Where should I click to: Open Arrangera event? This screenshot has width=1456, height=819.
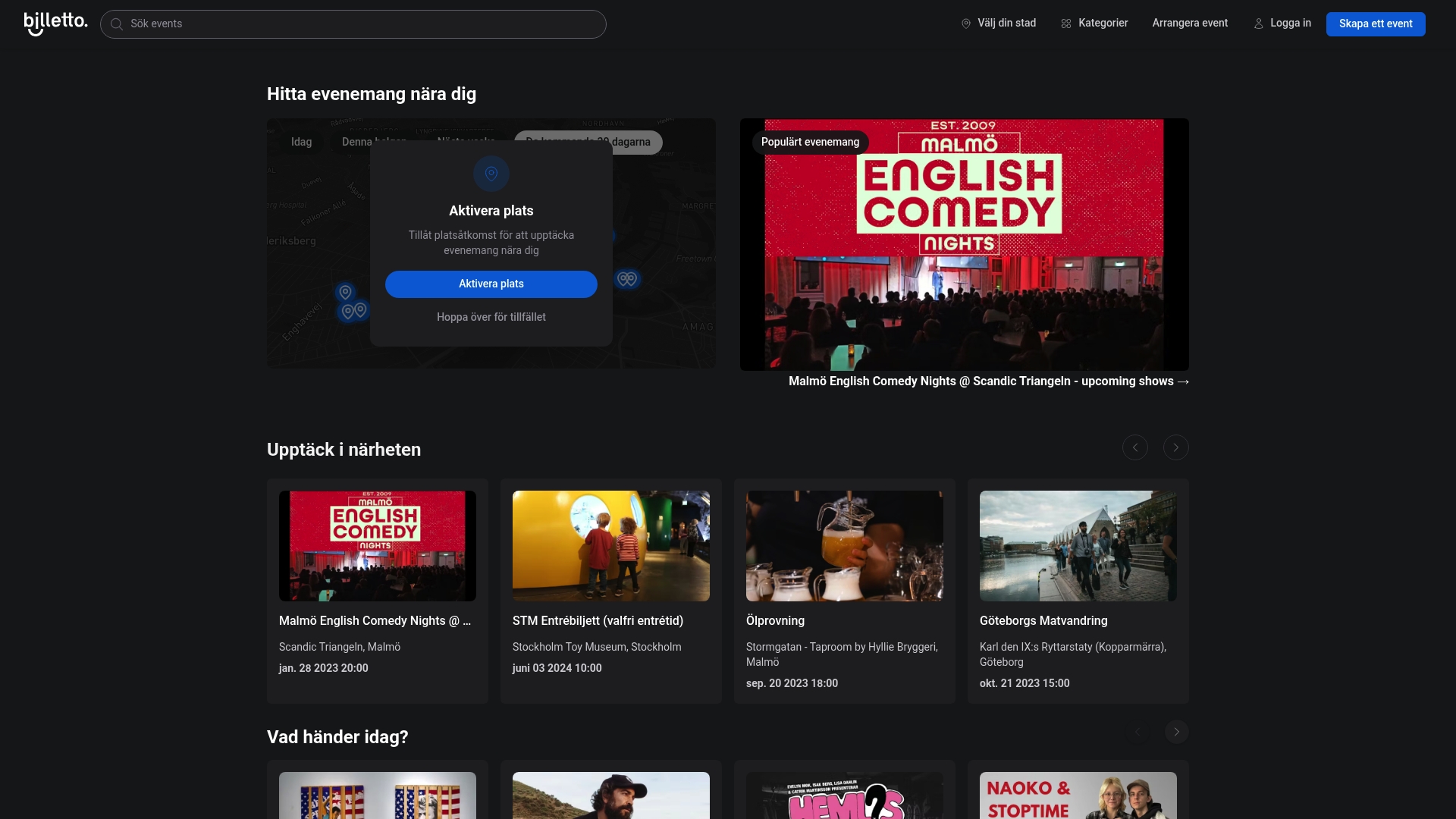(x=1190, y=23)
